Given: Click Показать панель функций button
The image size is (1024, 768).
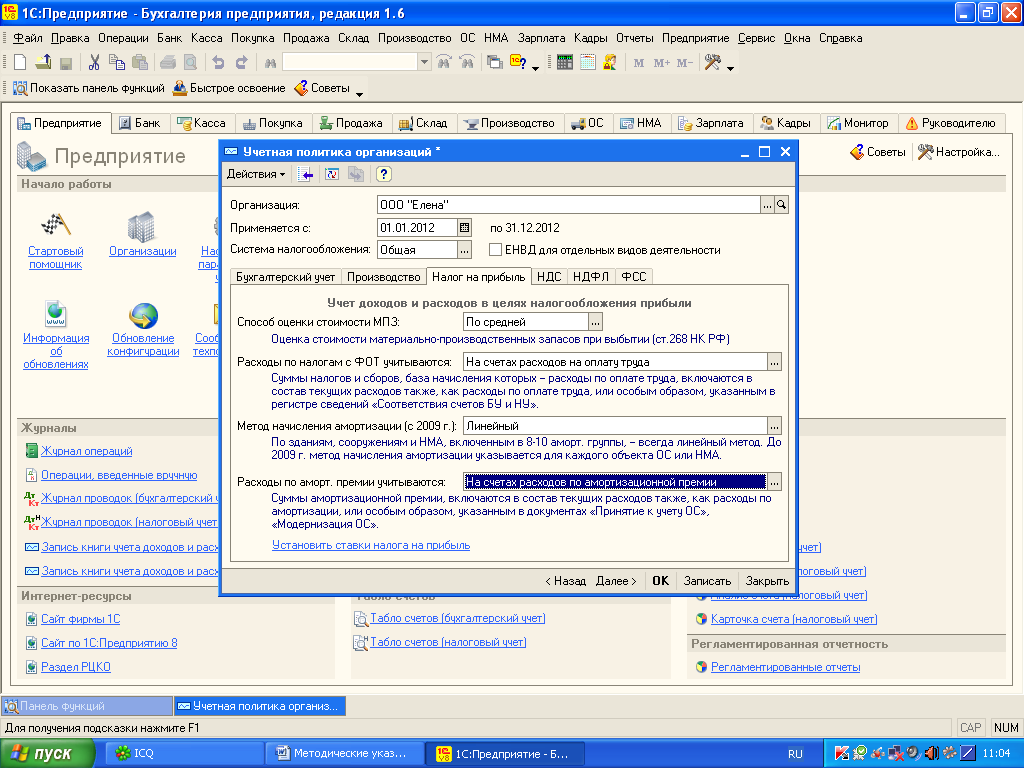Looking at the screenshot, I should click(89, 88).
